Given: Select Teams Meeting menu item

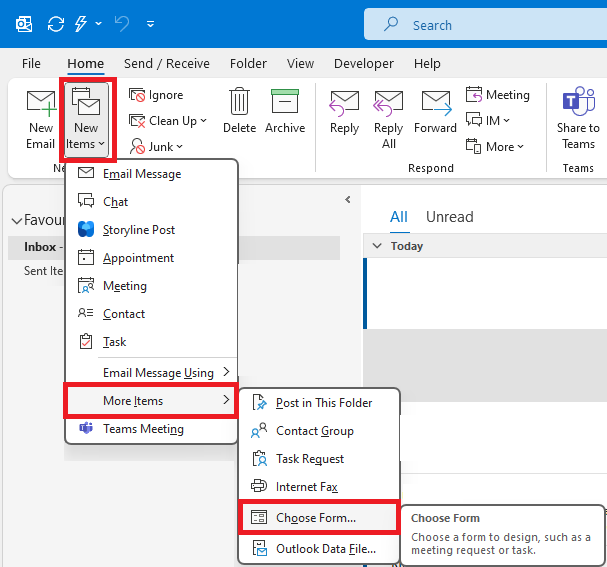Looking at the screenshot, I should click(x=151, y=429).
